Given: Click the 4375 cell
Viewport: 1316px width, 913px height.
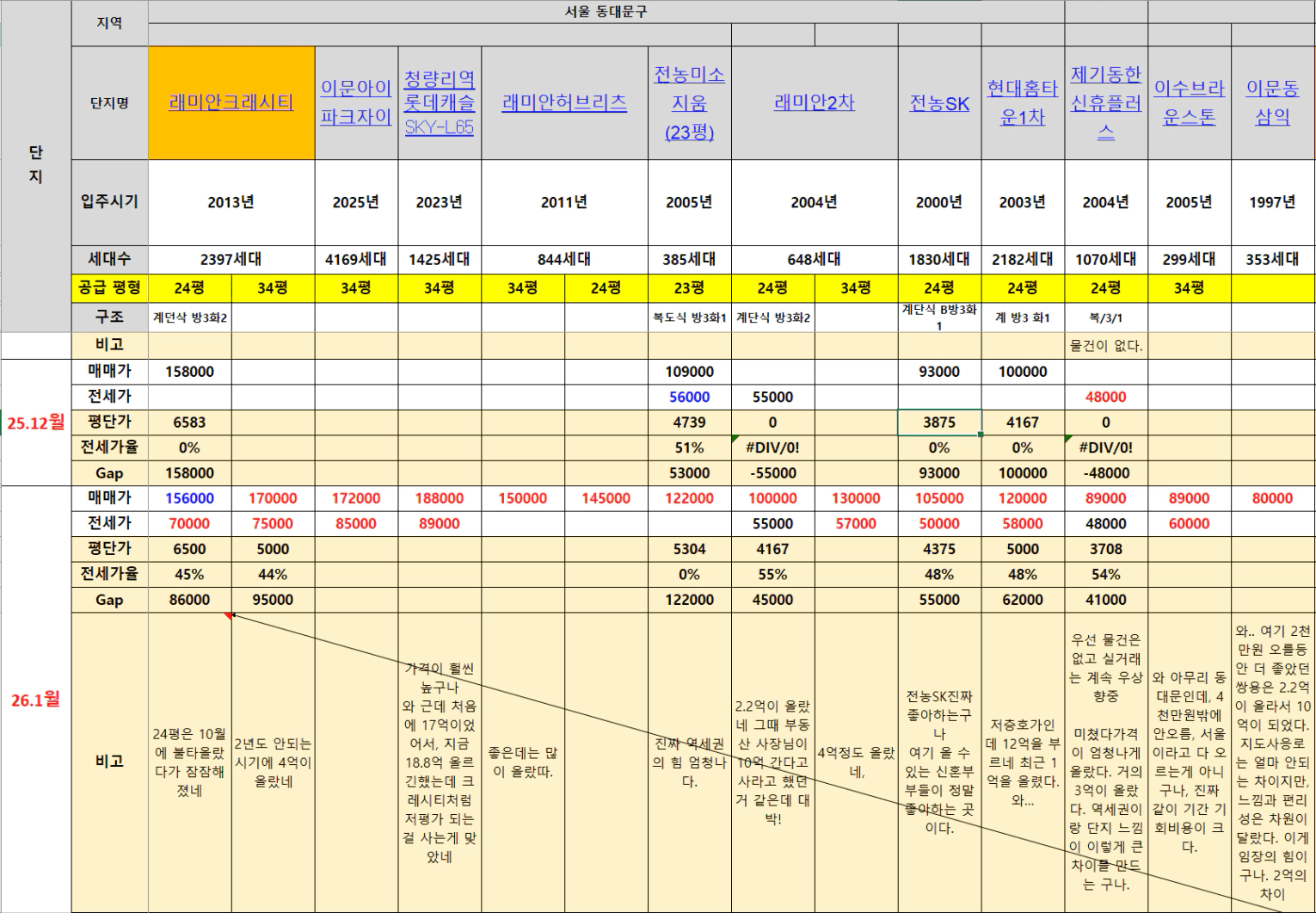Looking at the screenshot, I should (x=939, y=549).
